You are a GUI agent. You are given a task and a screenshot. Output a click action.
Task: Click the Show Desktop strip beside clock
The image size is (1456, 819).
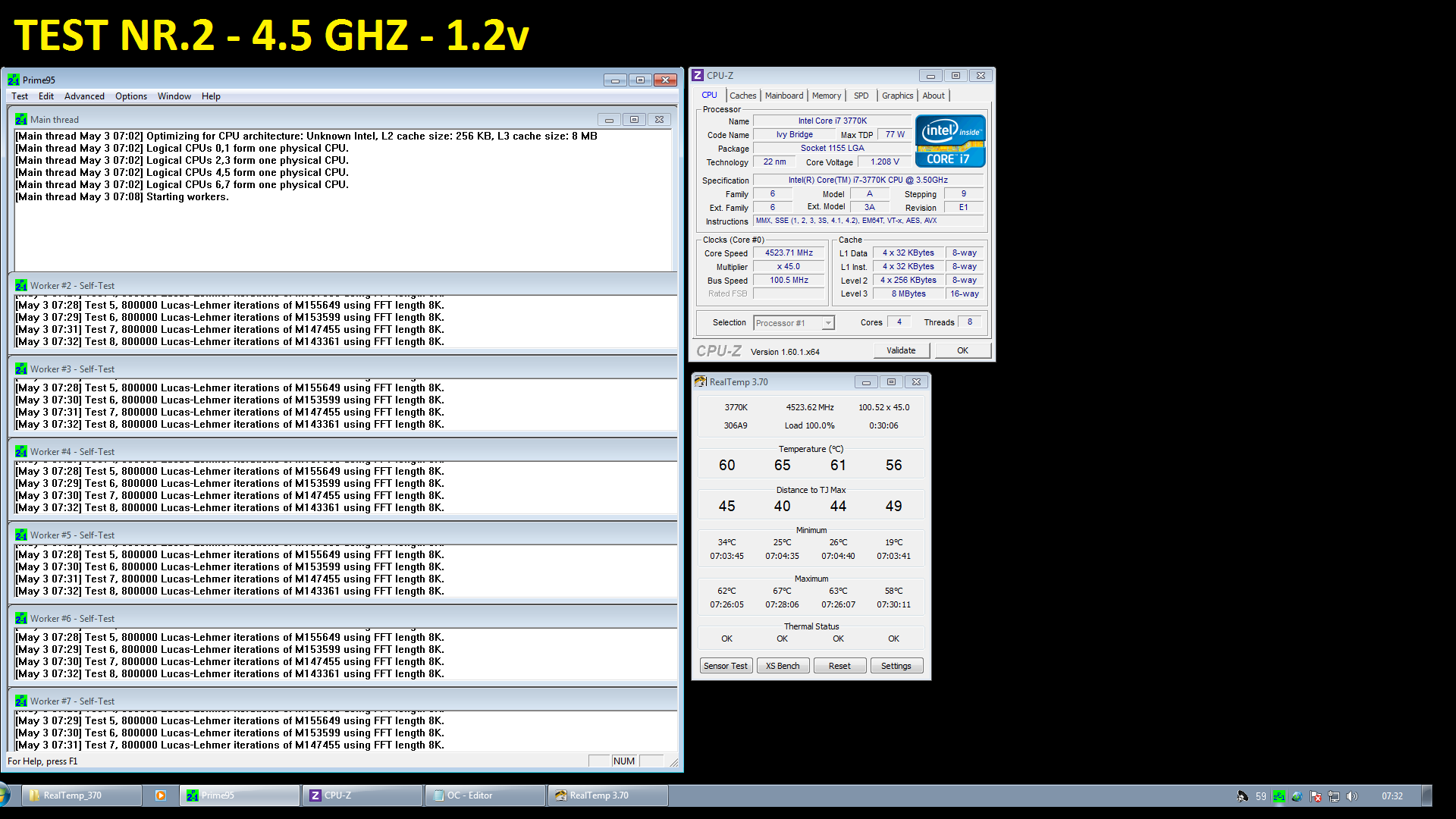pos(1426,795)
